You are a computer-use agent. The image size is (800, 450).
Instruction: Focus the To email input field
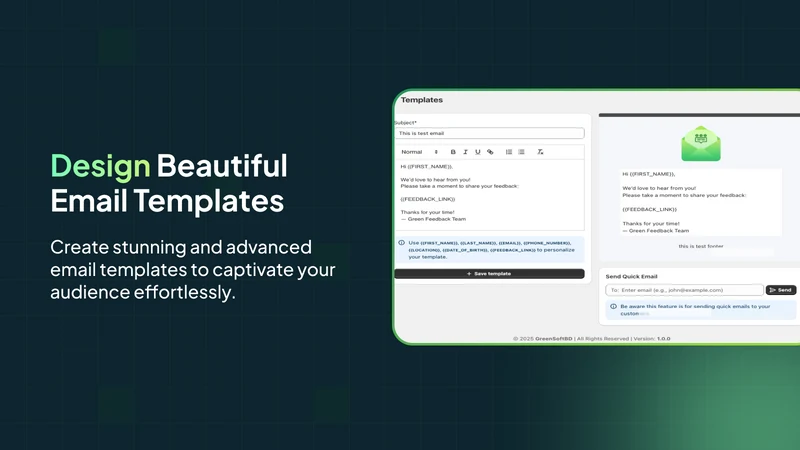[684, 290]
